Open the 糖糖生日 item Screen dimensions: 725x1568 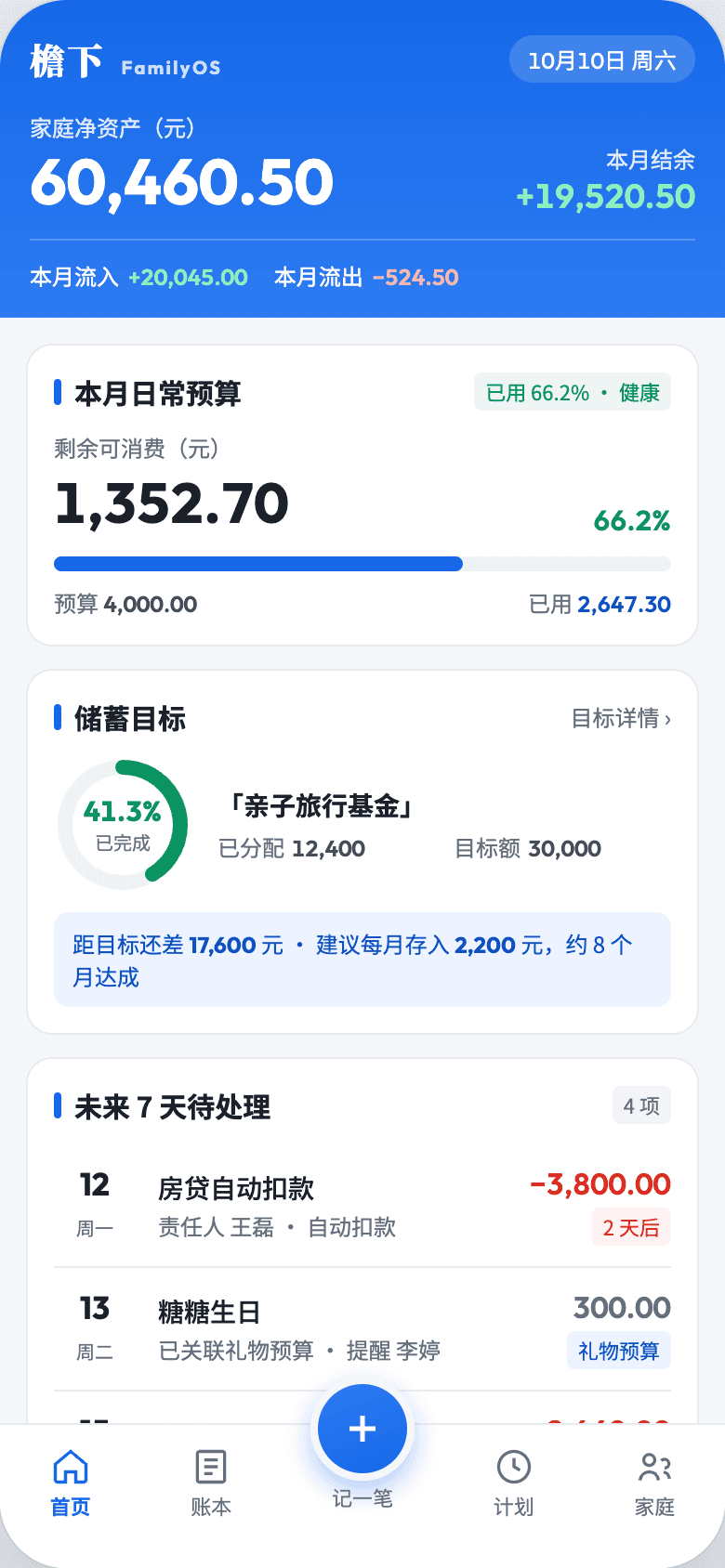point(362,1329)
